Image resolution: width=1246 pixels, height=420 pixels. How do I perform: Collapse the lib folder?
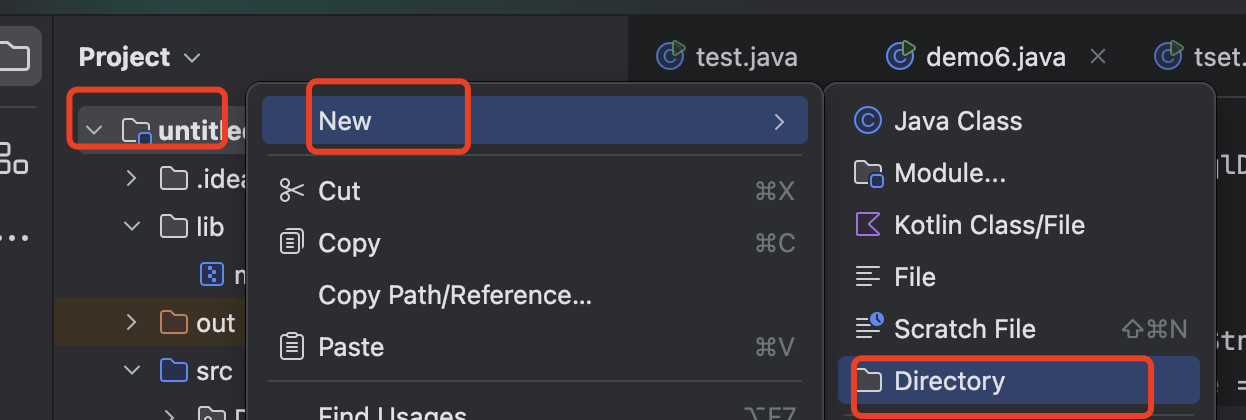coord(131,227)
